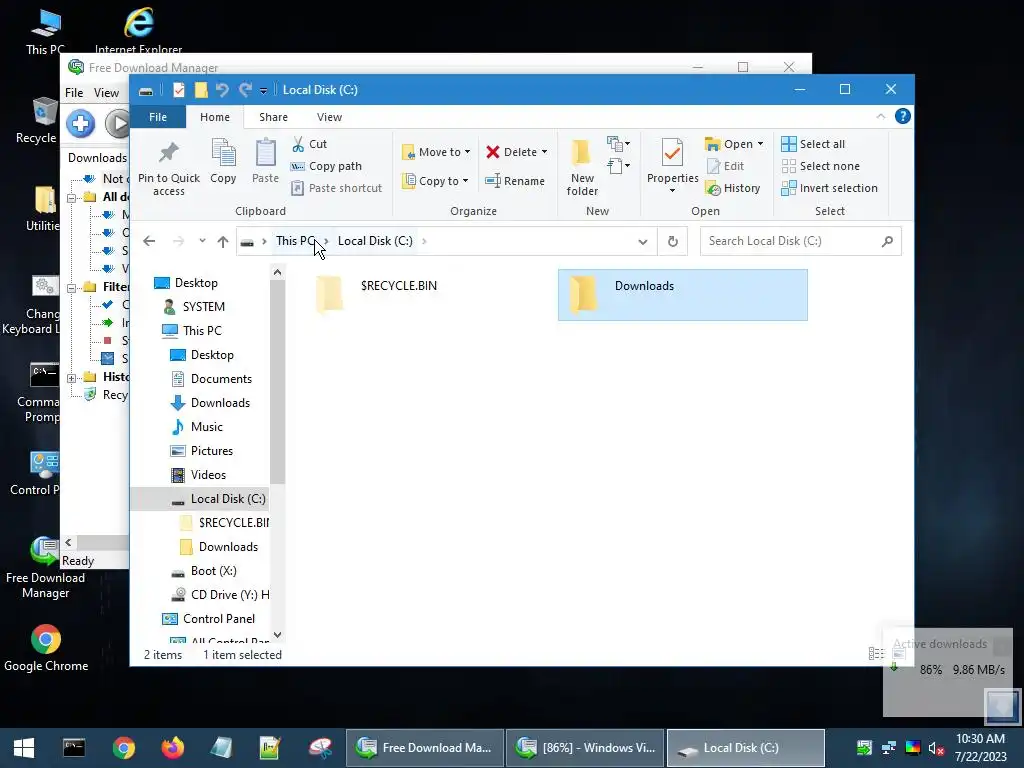
Task: Click the muted volume tray icon
Action: click(x=936, y=748)
